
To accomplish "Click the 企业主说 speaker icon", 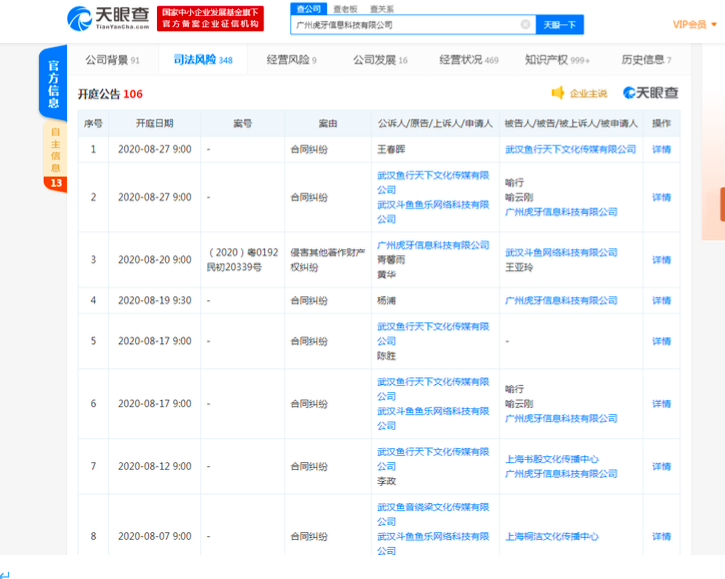I will click(x=558, y=93).
